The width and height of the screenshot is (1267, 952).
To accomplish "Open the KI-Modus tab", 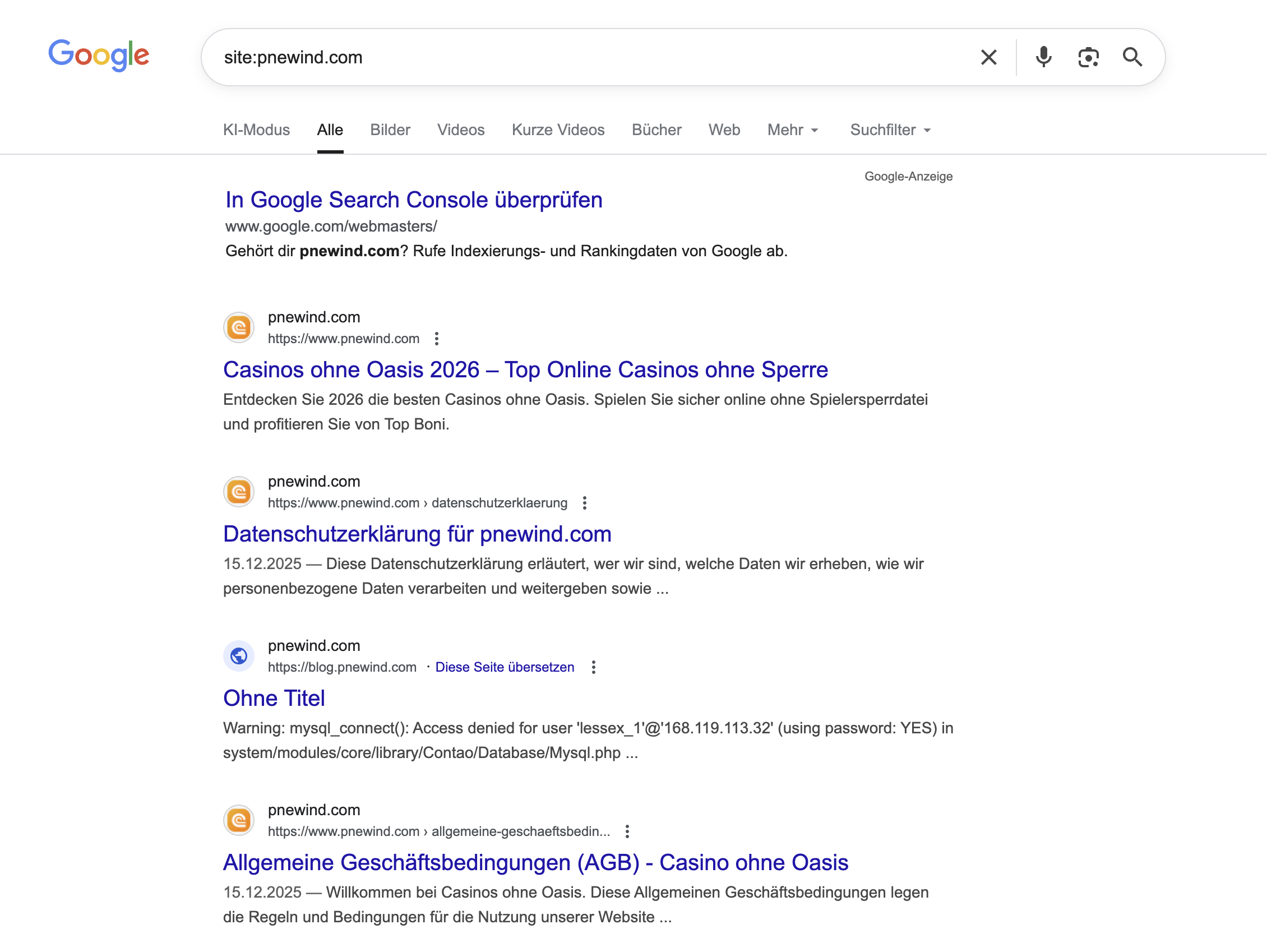I will pos(256,130).
